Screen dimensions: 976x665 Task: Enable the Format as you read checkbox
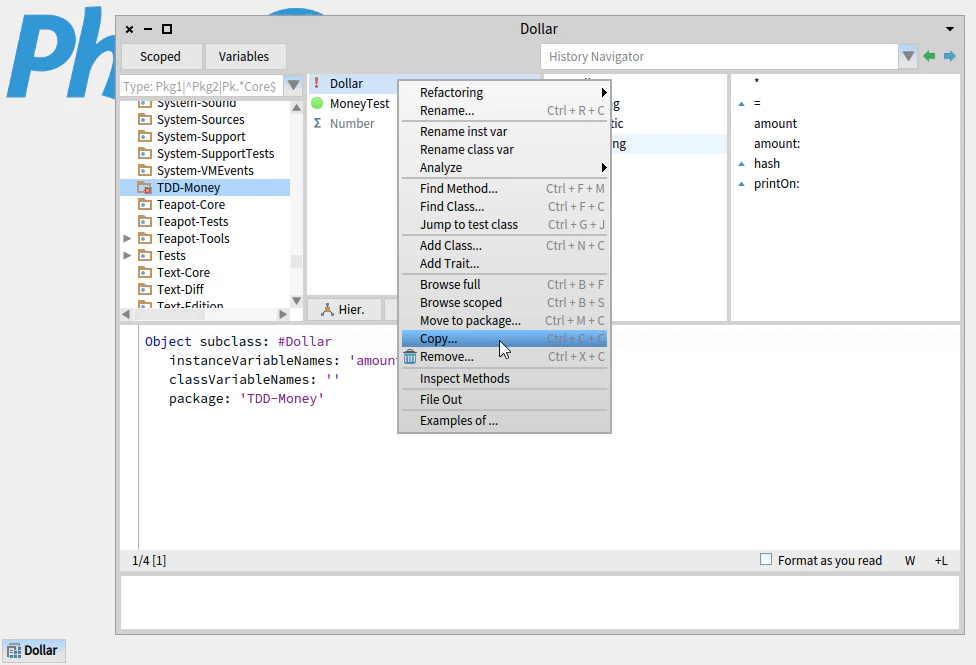click(x=766, y=559)
